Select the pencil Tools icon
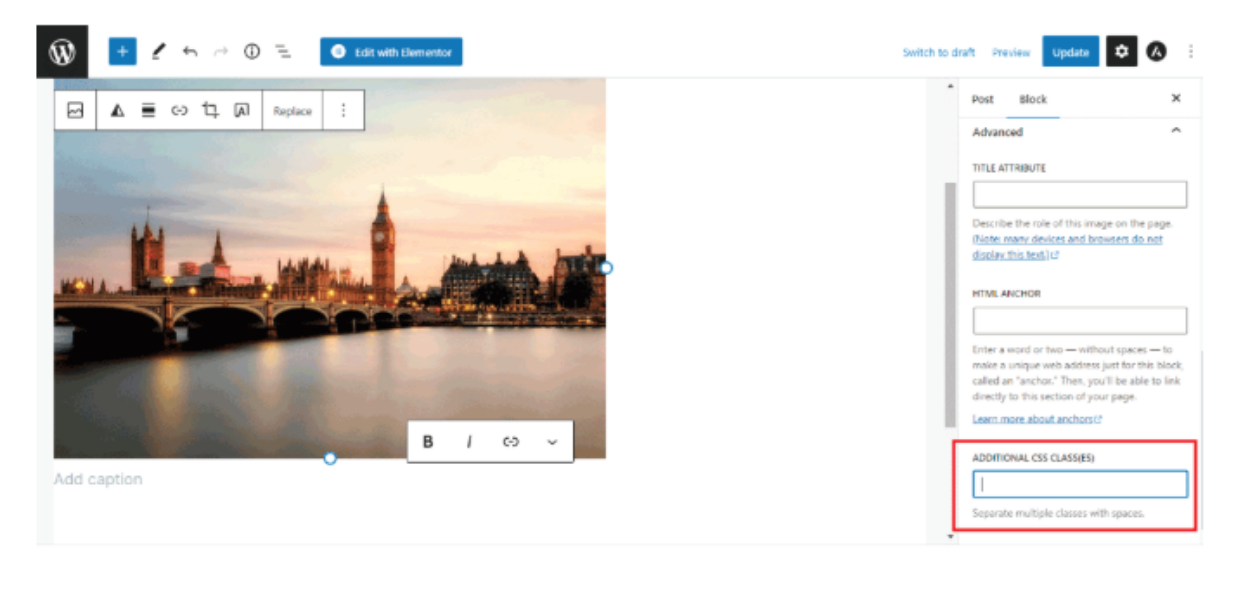Image resolution: width=1248 pixels, height=598 pixels. [158, 52]
